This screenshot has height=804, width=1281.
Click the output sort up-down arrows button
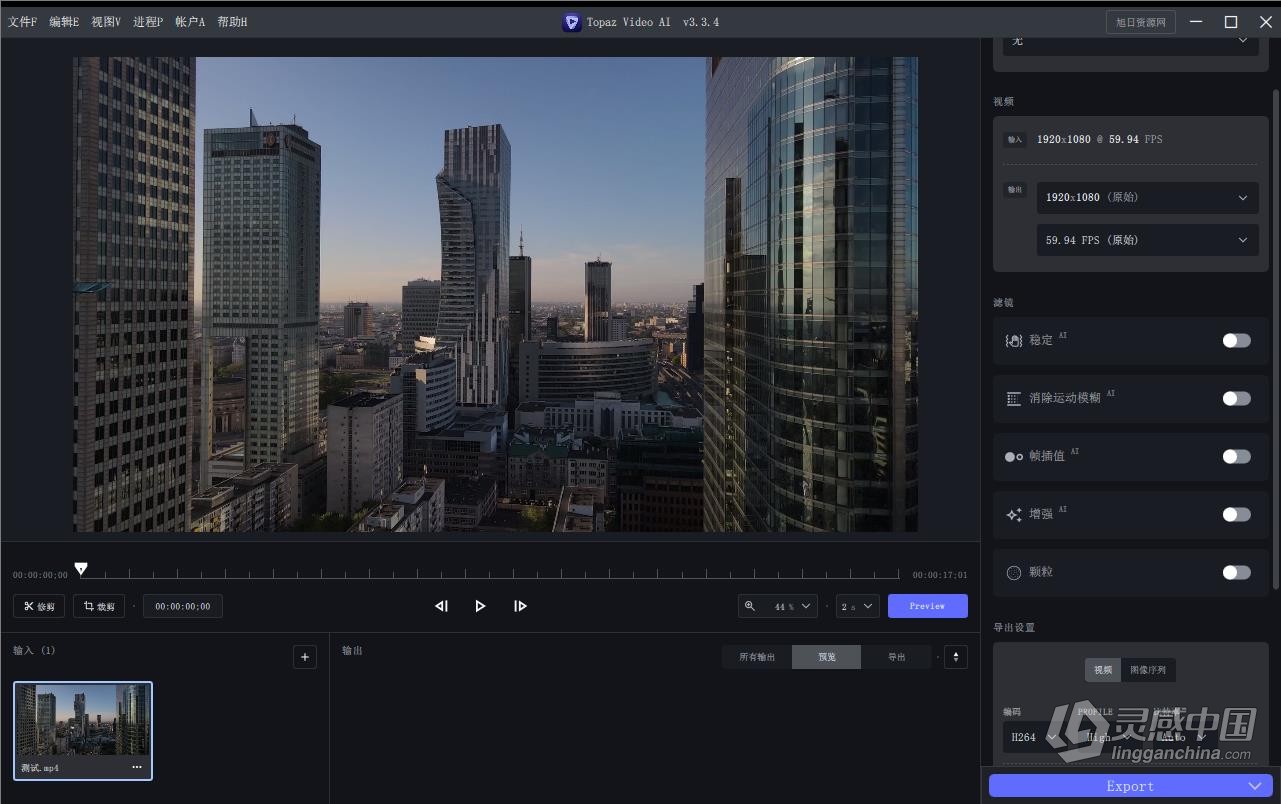click(x=956, y=657)
